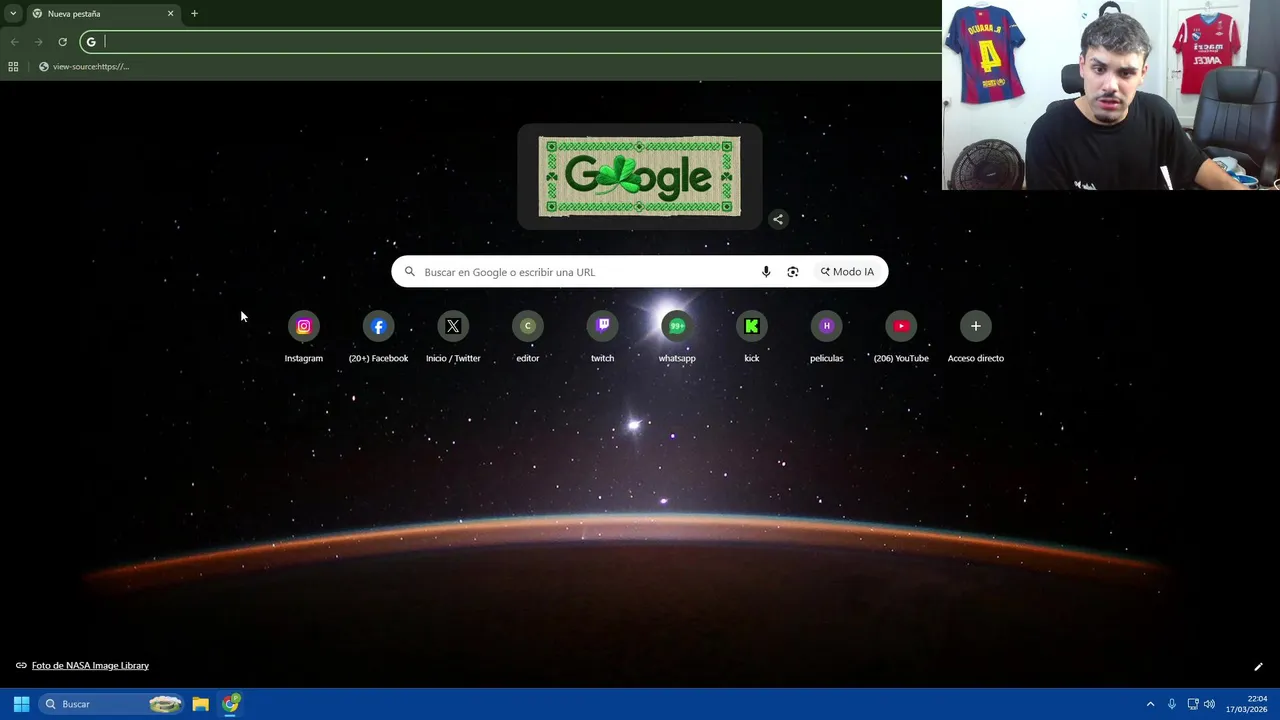The image size is (1280, 720).
Task: Click the taskbar Buscar search box
Action: 112,704
